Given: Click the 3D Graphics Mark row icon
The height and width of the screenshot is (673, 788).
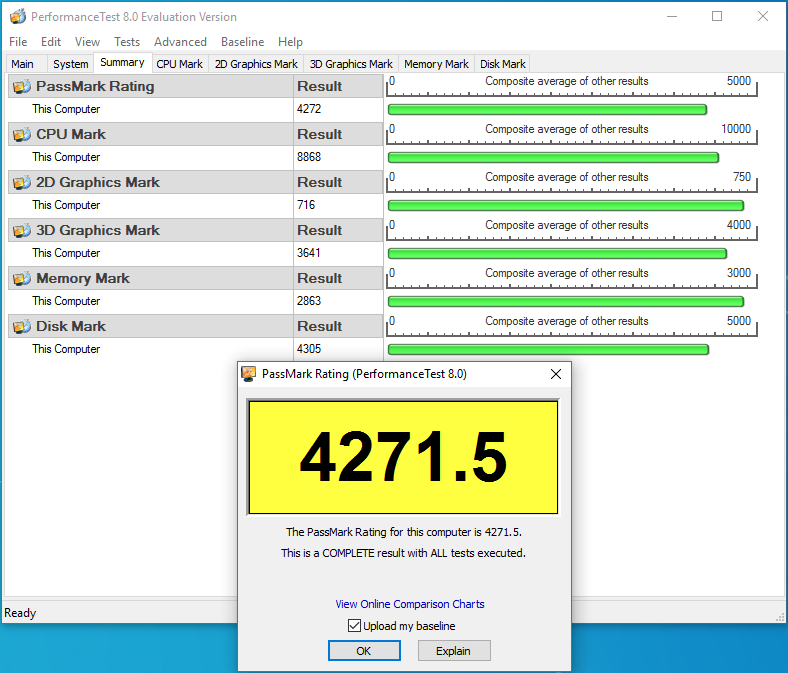Looking at the screenshot, I should point(22,230).
